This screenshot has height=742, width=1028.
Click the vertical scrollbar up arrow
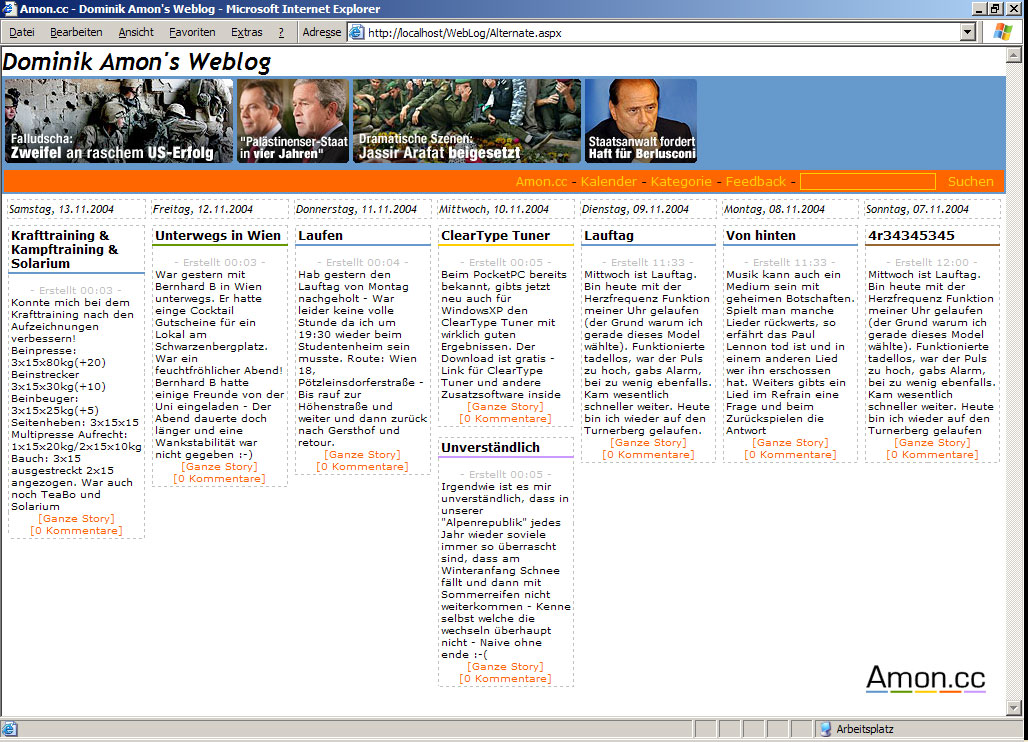[1014, 55]
